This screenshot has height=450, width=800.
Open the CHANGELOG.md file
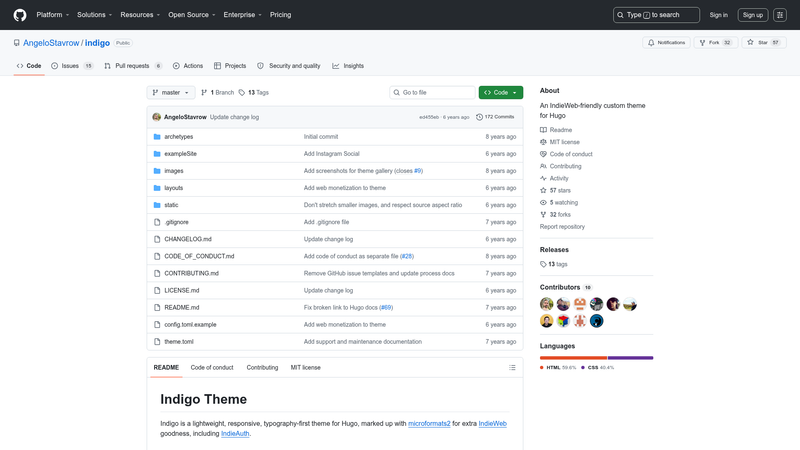pos(188,239)
